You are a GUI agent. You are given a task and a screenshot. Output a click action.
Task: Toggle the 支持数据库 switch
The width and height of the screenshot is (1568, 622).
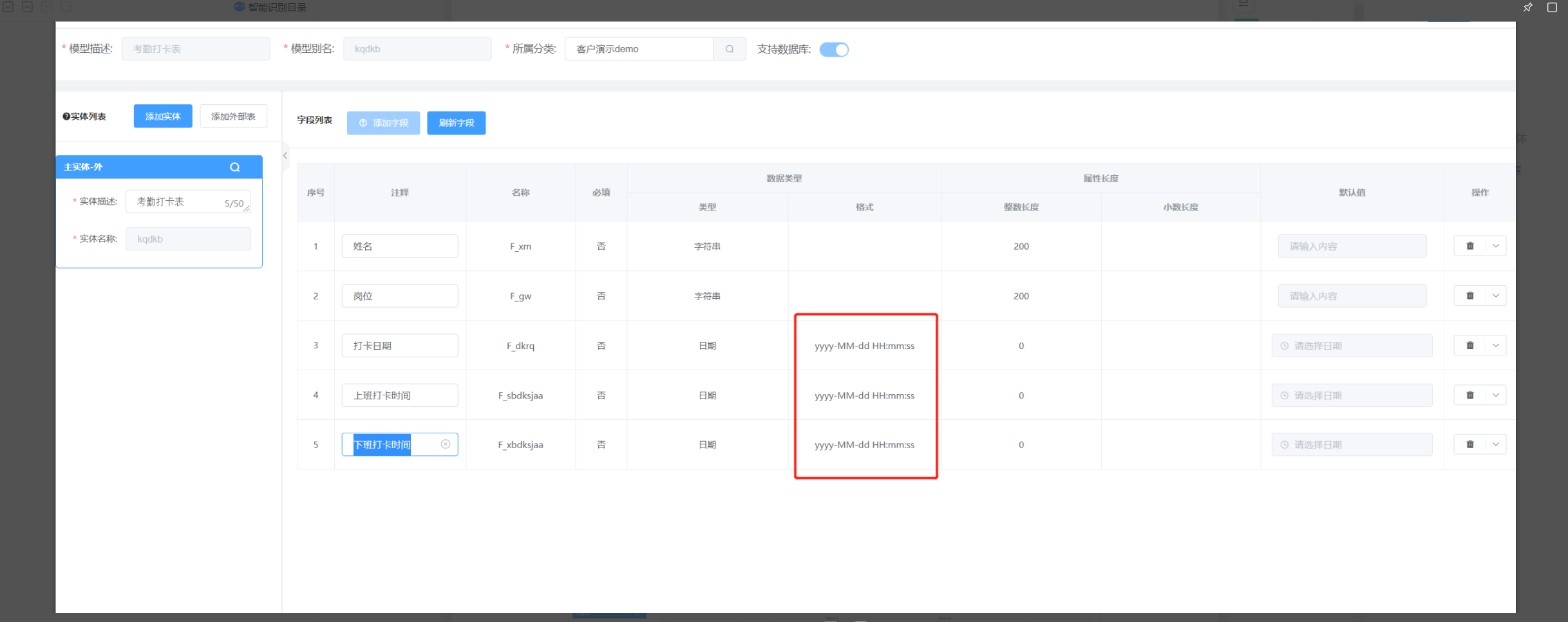tap(834, 50)
